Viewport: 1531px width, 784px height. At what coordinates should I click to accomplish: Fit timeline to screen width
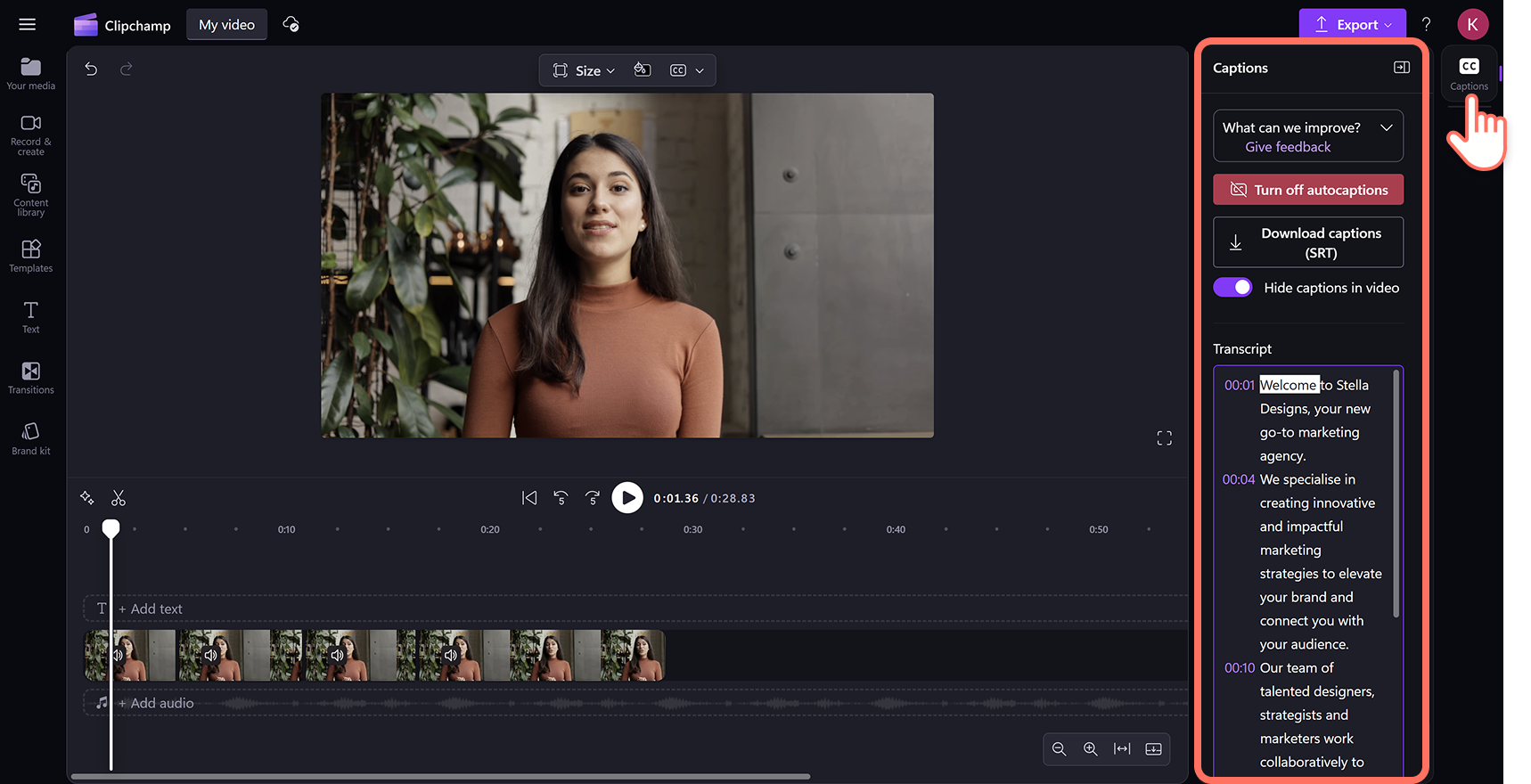1122,749
